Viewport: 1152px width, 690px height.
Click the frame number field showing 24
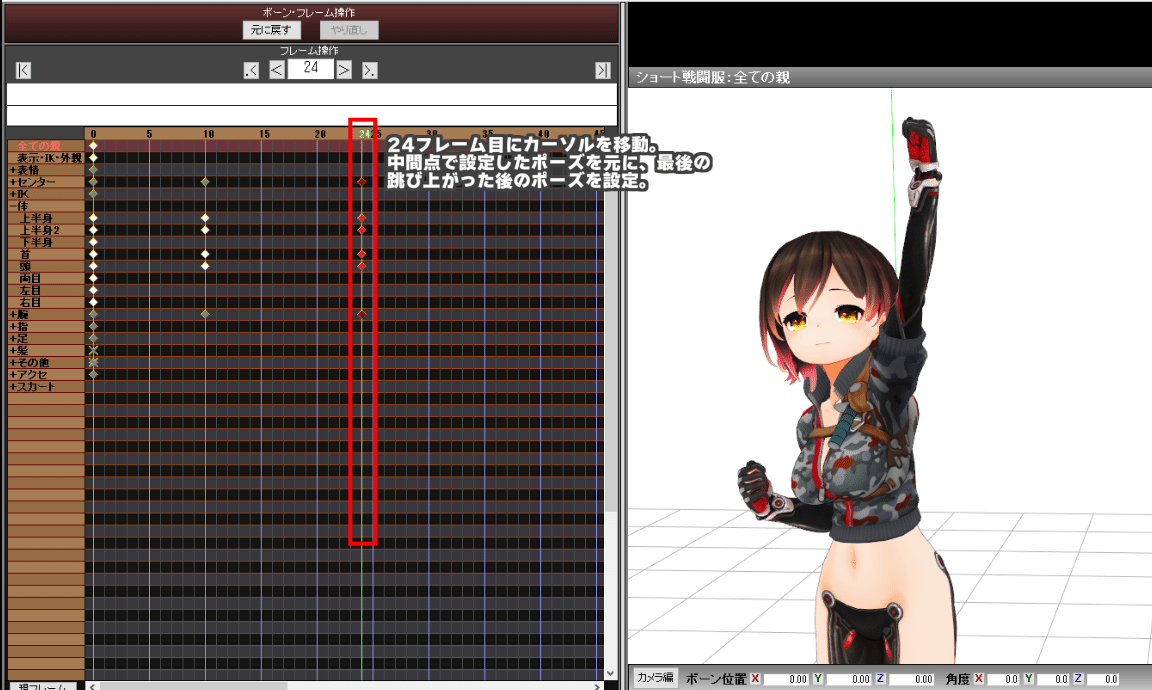tap(310, 69)
